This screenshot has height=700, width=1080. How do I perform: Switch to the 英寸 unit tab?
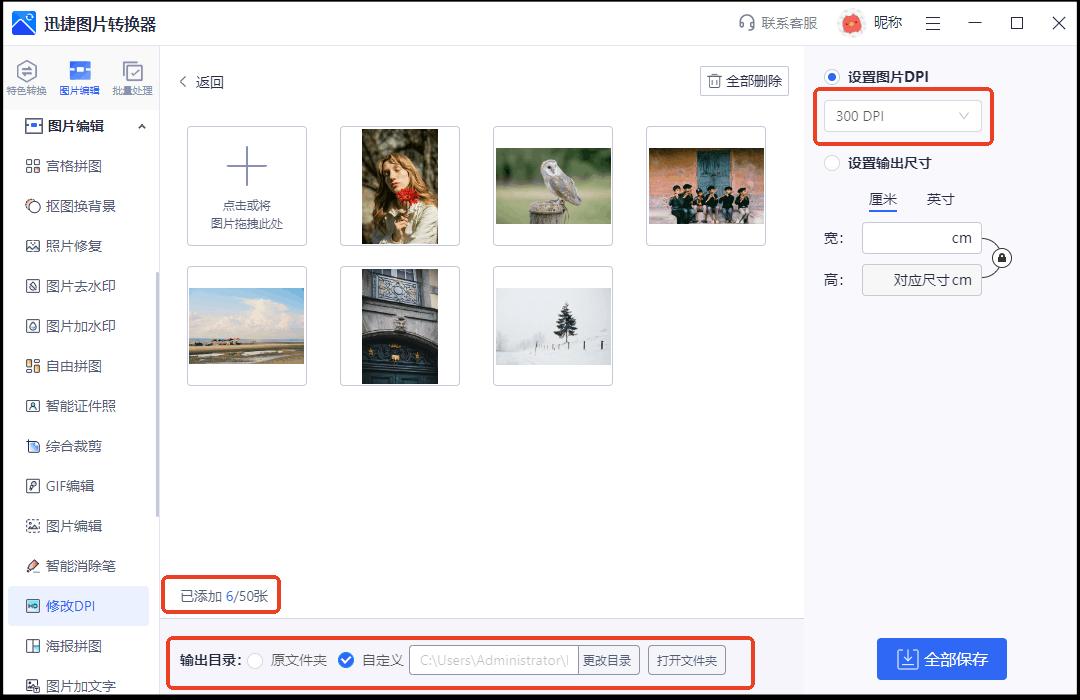940,199
